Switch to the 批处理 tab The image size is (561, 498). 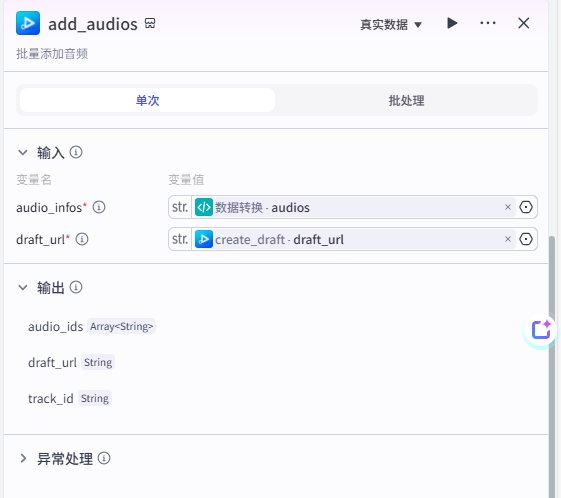(406, 100)
